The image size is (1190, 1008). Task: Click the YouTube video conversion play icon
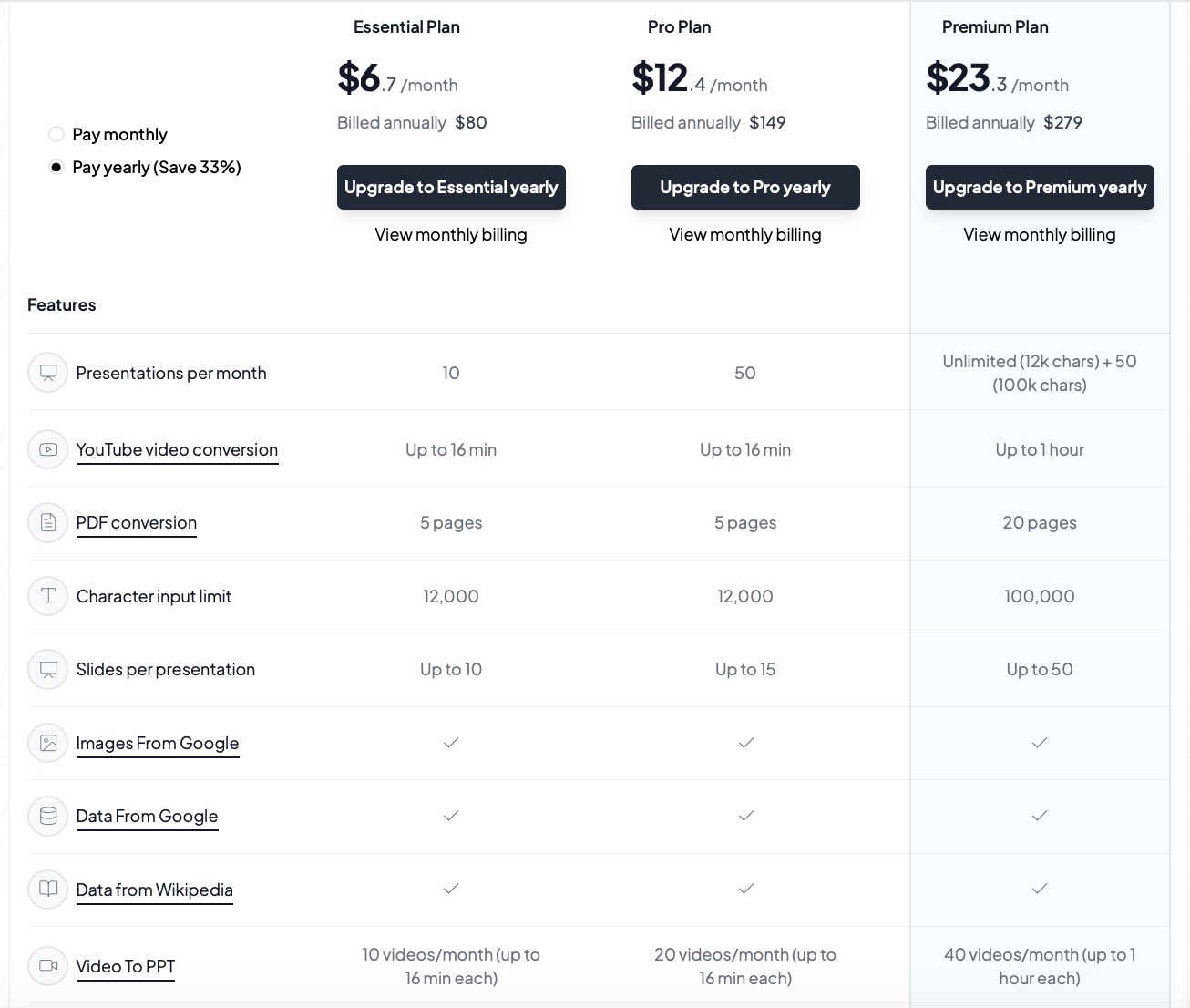pos(48,449)
